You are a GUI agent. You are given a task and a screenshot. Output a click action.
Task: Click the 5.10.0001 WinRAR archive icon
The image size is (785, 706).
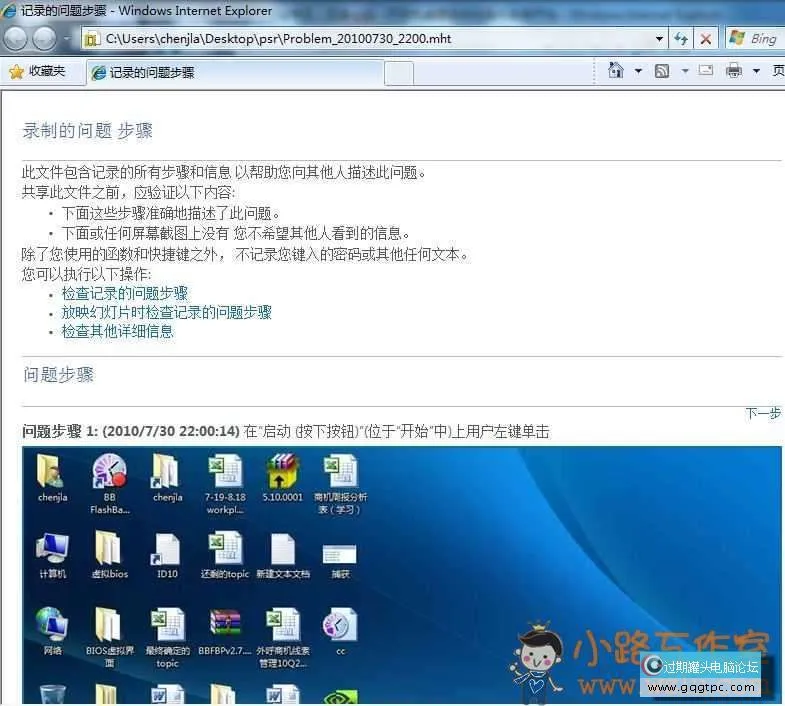(282, 477)
